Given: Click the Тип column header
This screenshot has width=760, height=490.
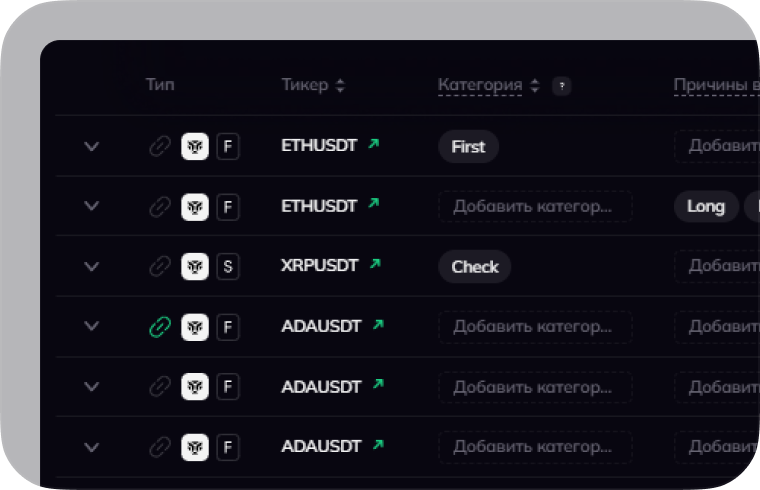Looking at the screenshot, I should coord(160,85).
